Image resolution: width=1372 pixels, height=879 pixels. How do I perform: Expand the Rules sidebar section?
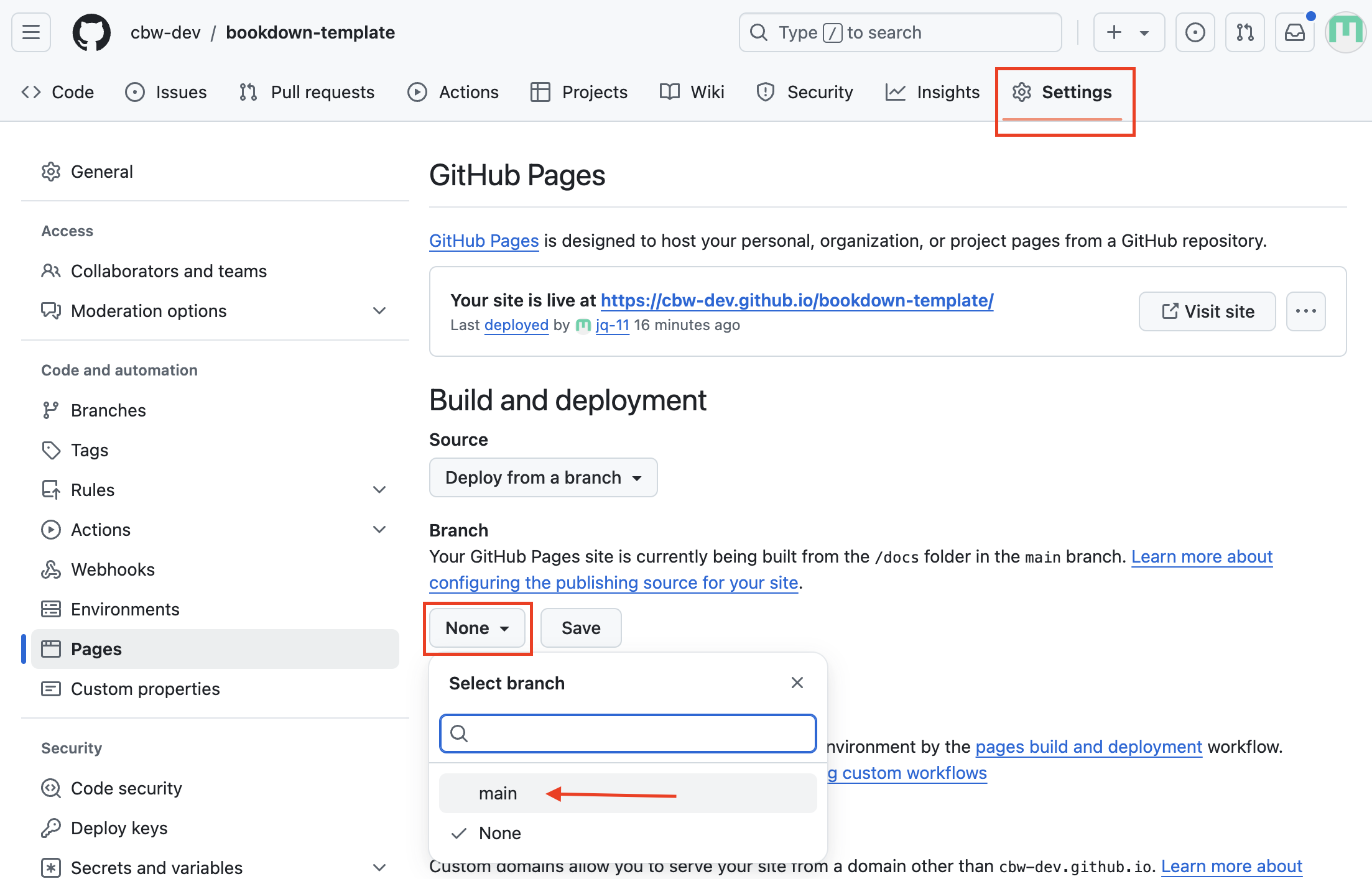click(x=379, y=490)
